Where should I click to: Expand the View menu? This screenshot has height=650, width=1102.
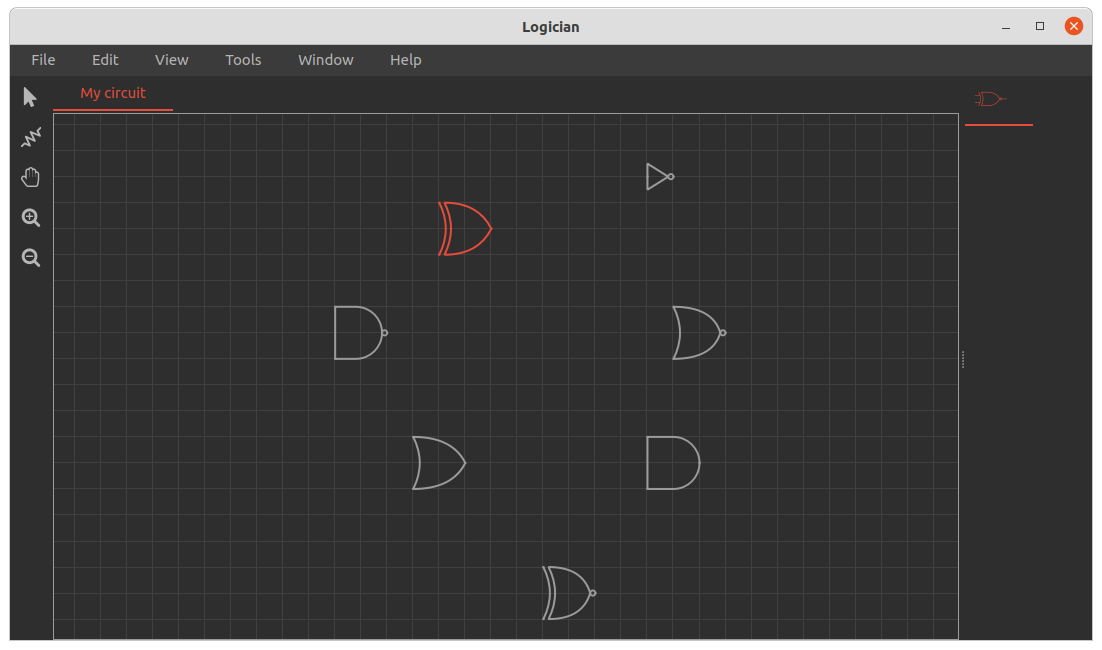(171, 60)
